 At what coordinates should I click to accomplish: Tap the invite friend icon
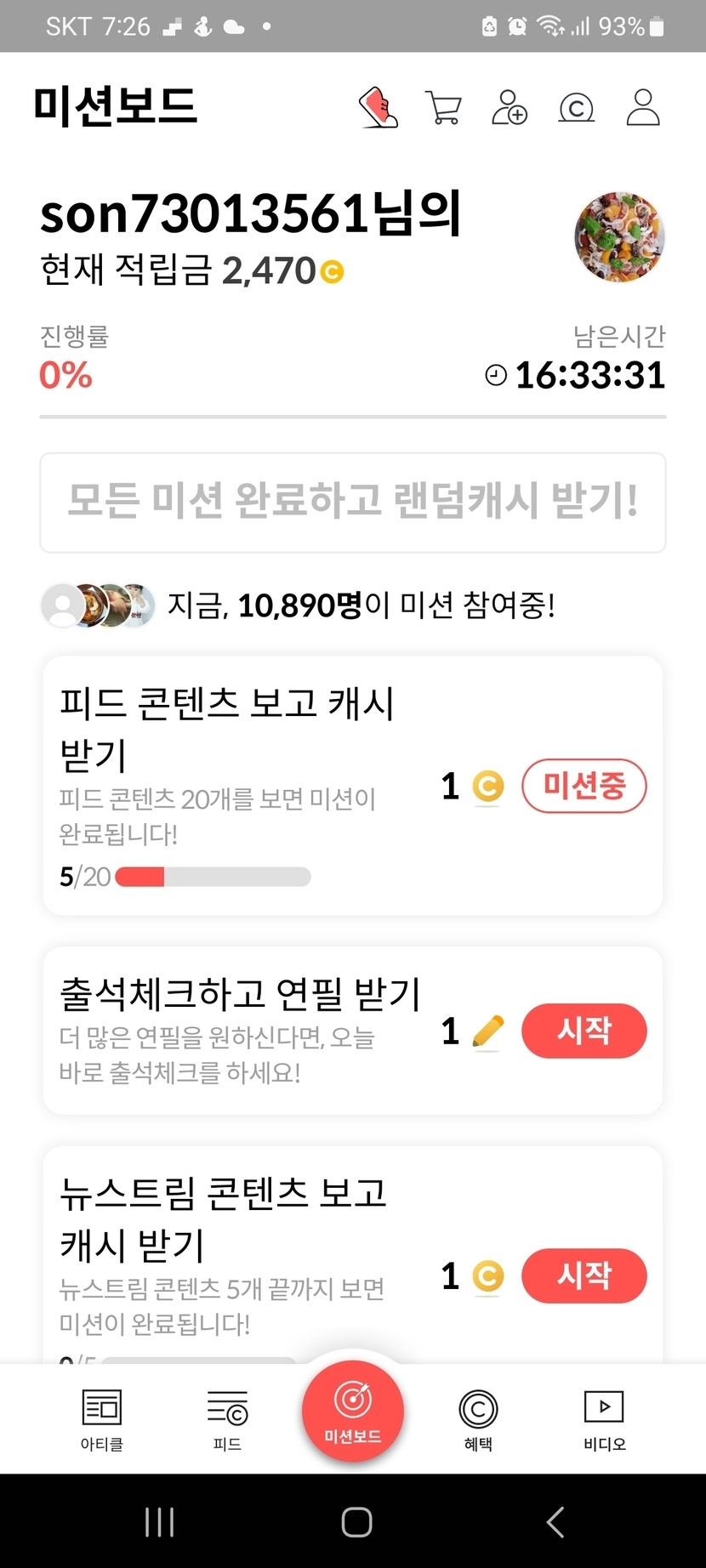510,108
